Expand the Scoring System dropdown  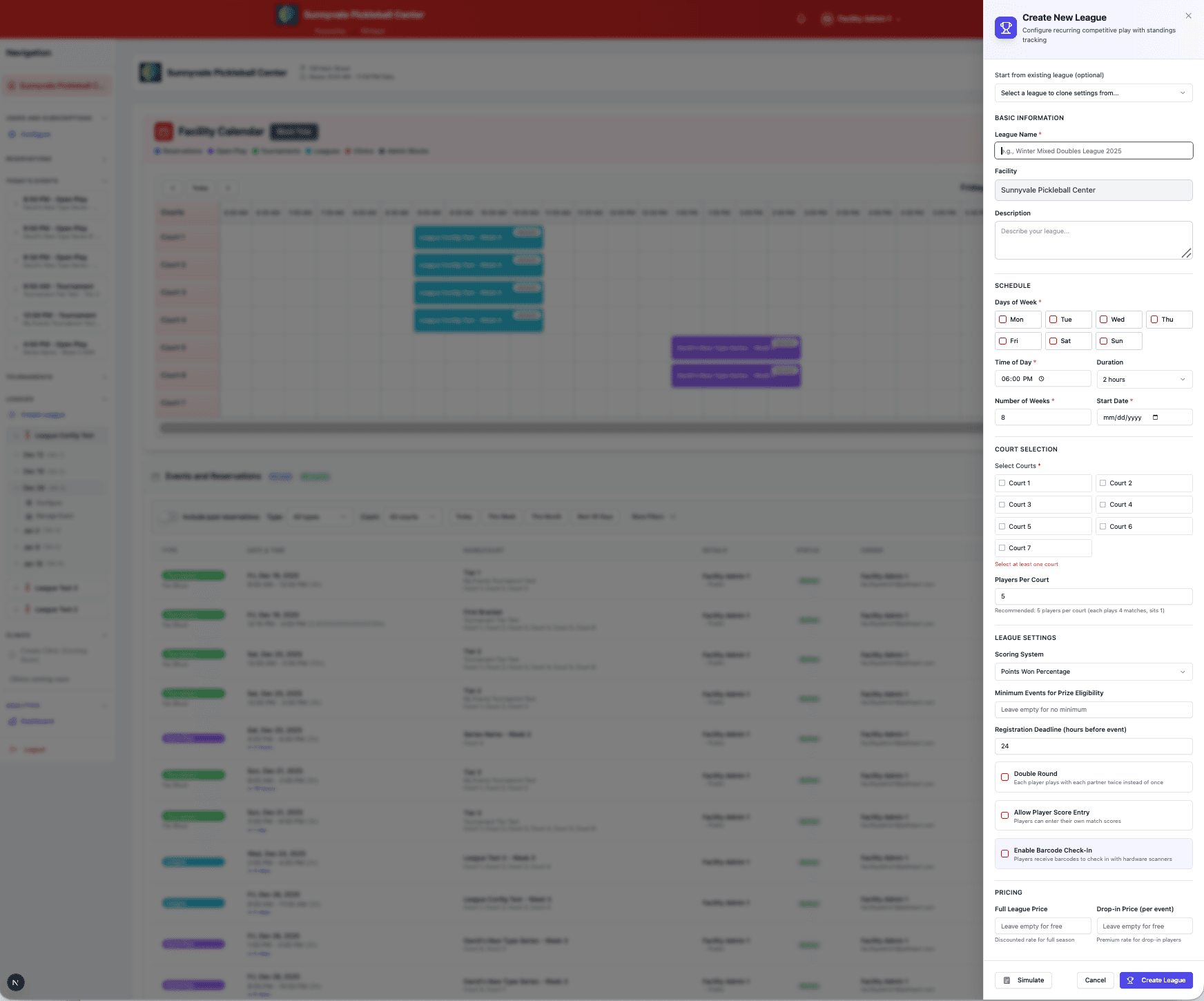tap(1093, 672)
